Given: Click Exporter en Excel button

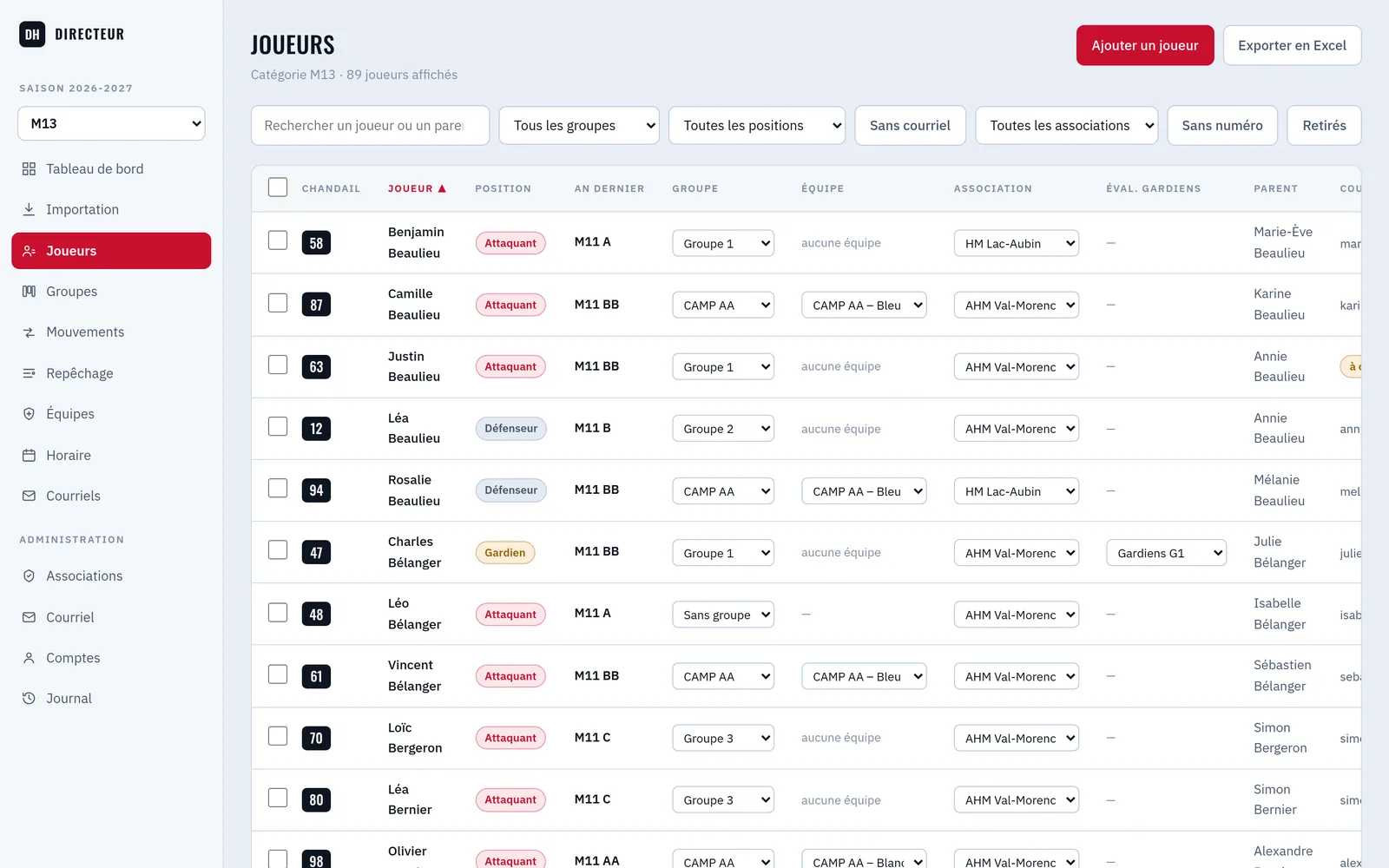Looking at the screenshot, I should (x=1292, y=45).
